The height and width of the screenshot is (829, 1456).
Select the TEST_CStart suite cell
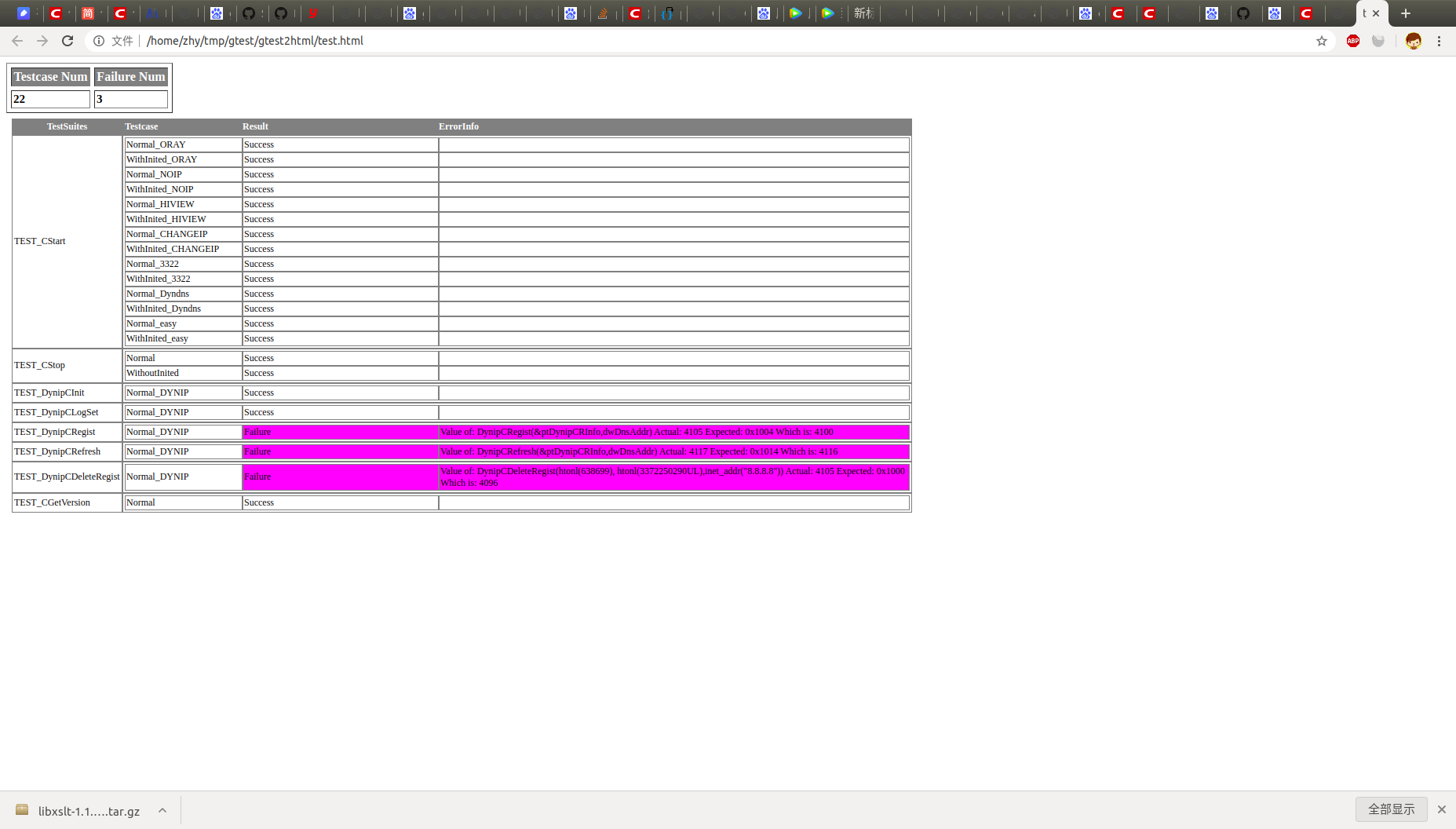tap(68, 241)
